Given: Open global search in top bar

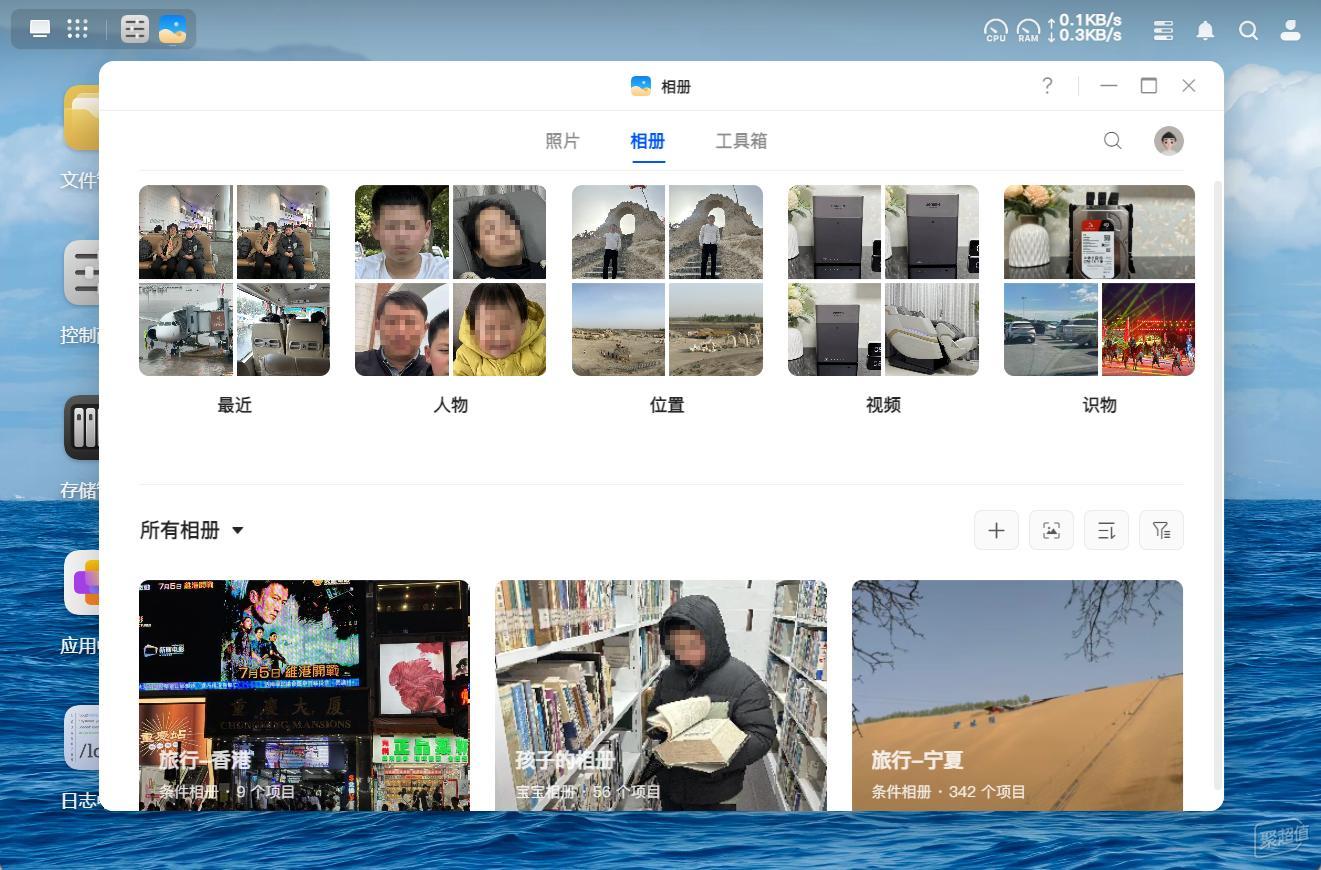Looking at the screenshot, I should (x=1248, y=31).
